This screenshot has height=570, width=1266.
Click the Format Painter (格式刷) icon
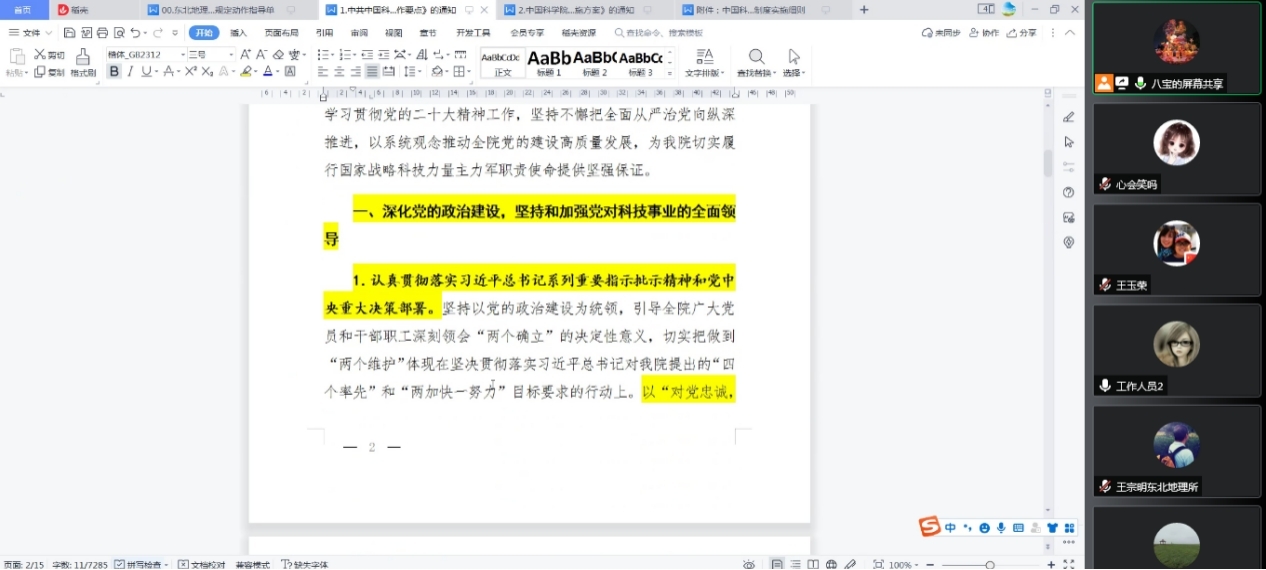(83, 57)
